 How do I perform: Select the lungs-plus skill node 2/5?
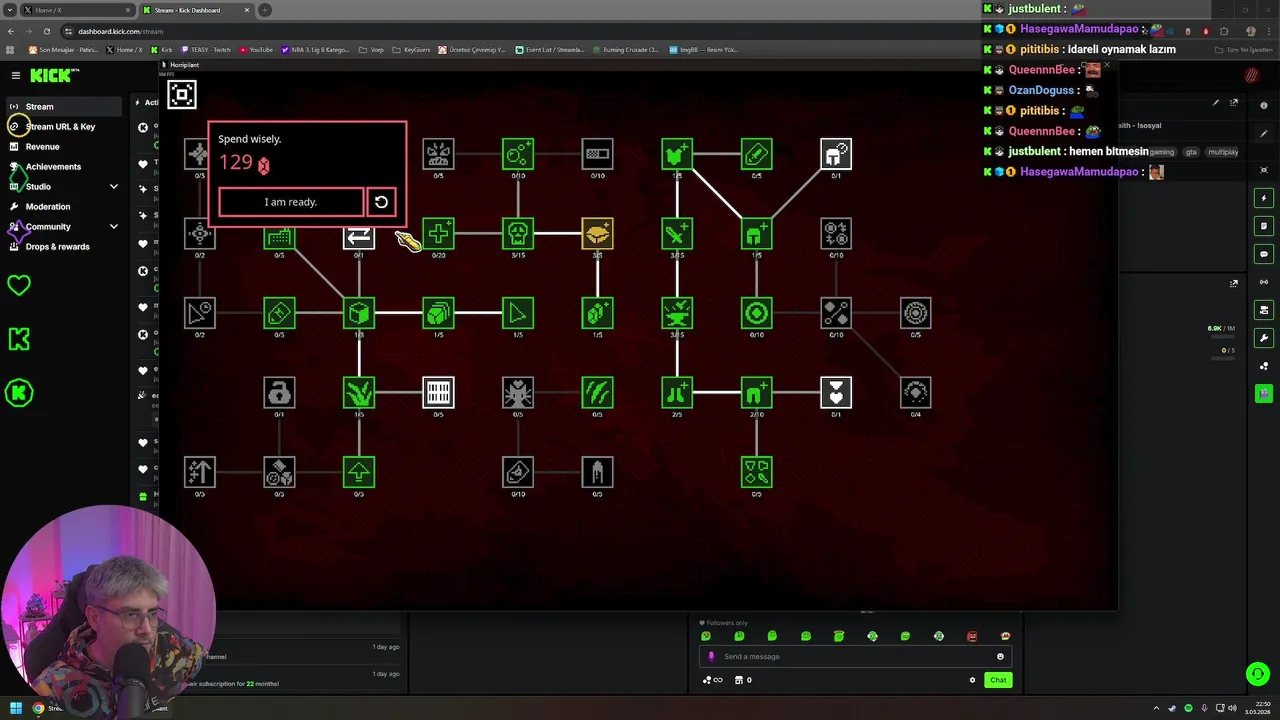[677, 393]
